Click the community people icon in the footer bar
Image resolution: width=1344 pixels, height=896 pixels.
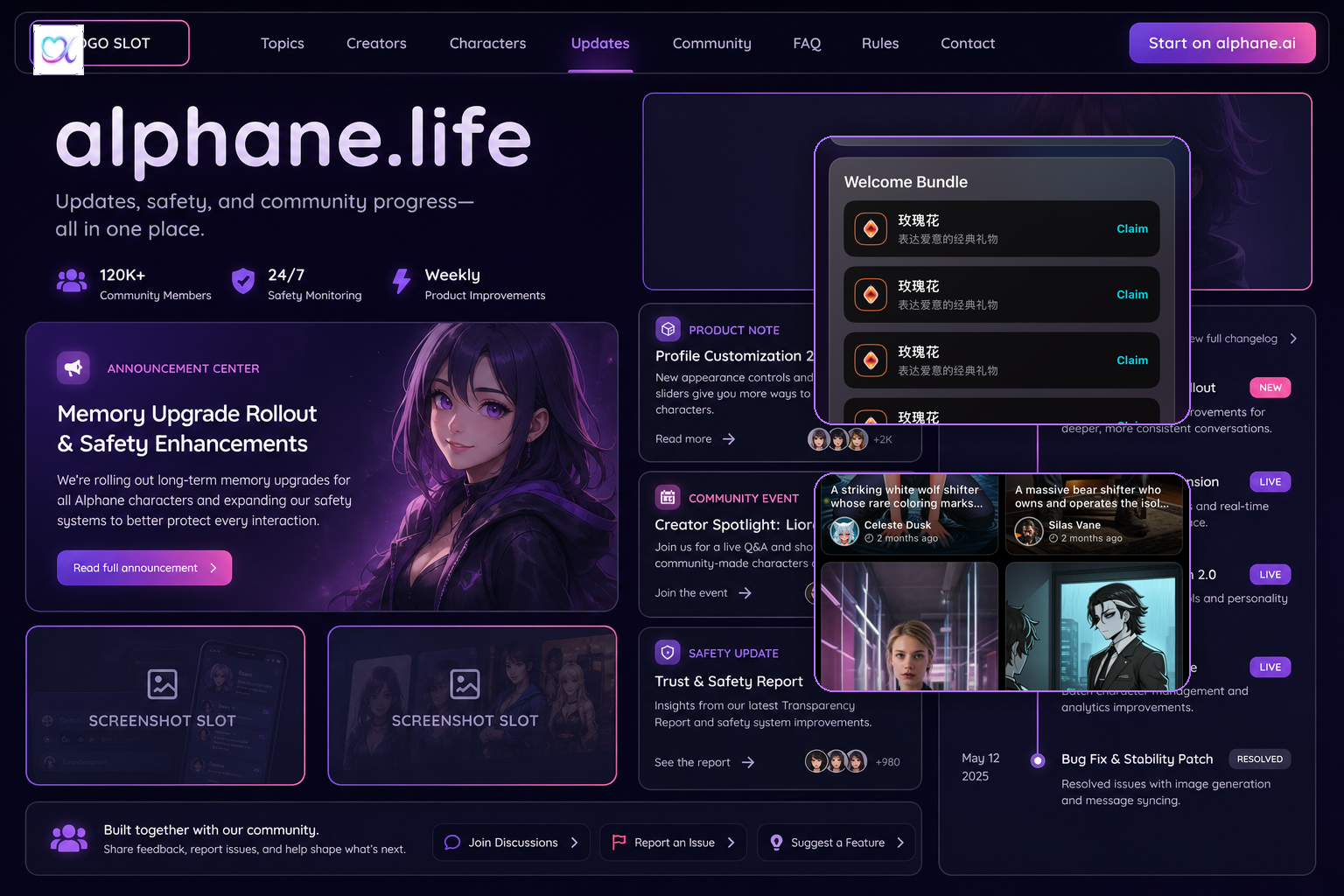tap(69, 838)
